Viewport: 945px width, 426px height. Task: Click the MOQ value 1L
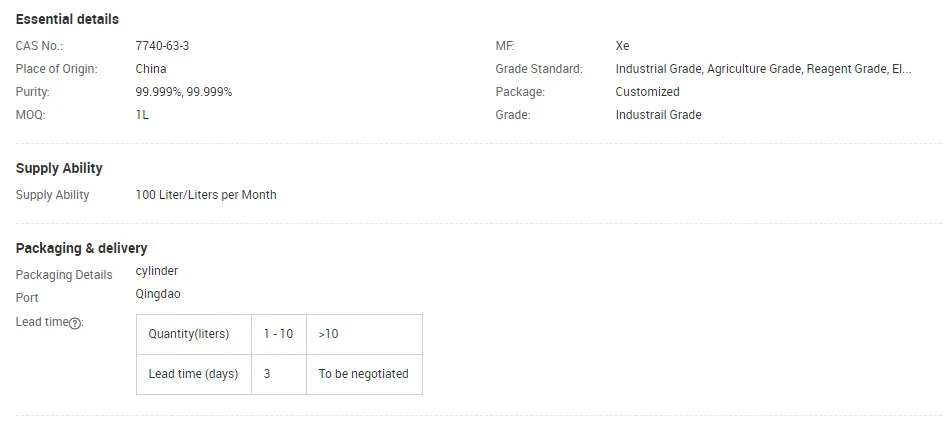click(x=142, y=115)
